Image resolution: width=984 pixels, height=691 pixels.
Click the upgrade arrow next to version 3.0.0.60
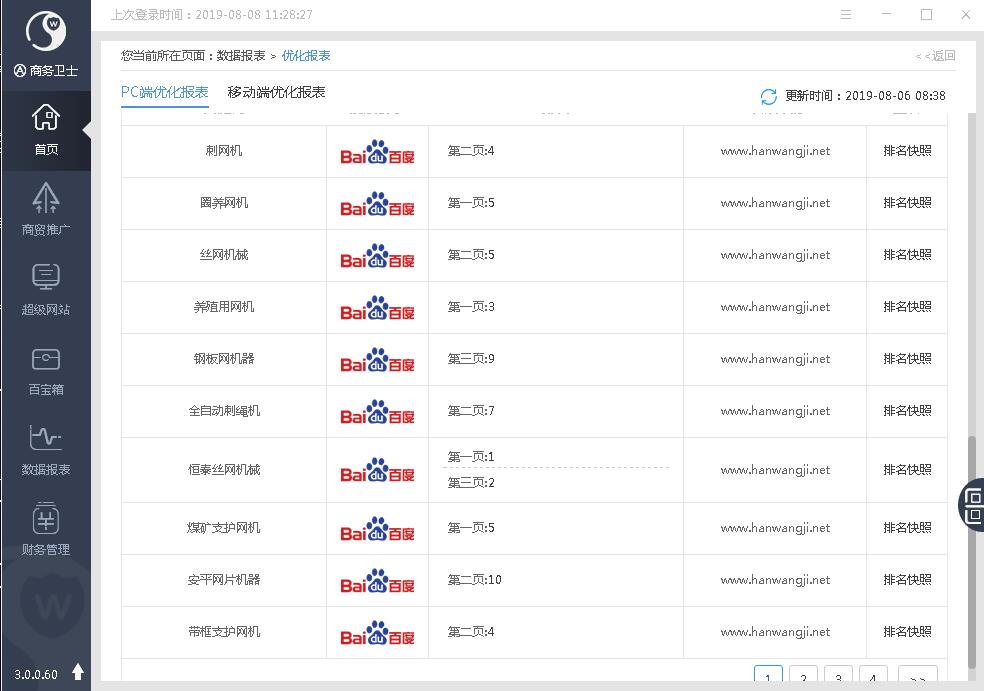click(78, 672)
